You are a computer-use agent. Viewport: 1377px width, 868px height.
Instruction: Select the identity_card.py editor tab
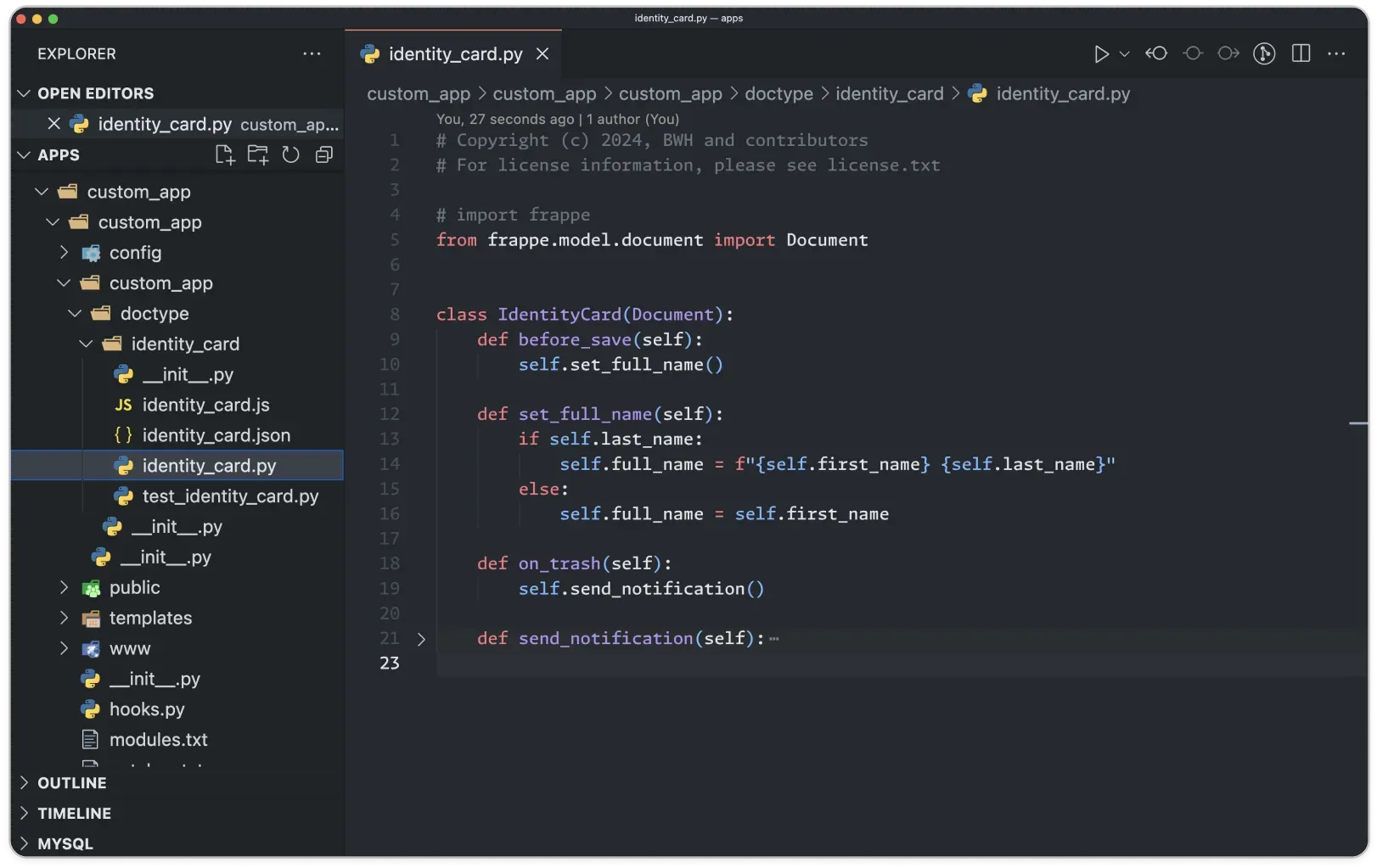coord(455,54)
